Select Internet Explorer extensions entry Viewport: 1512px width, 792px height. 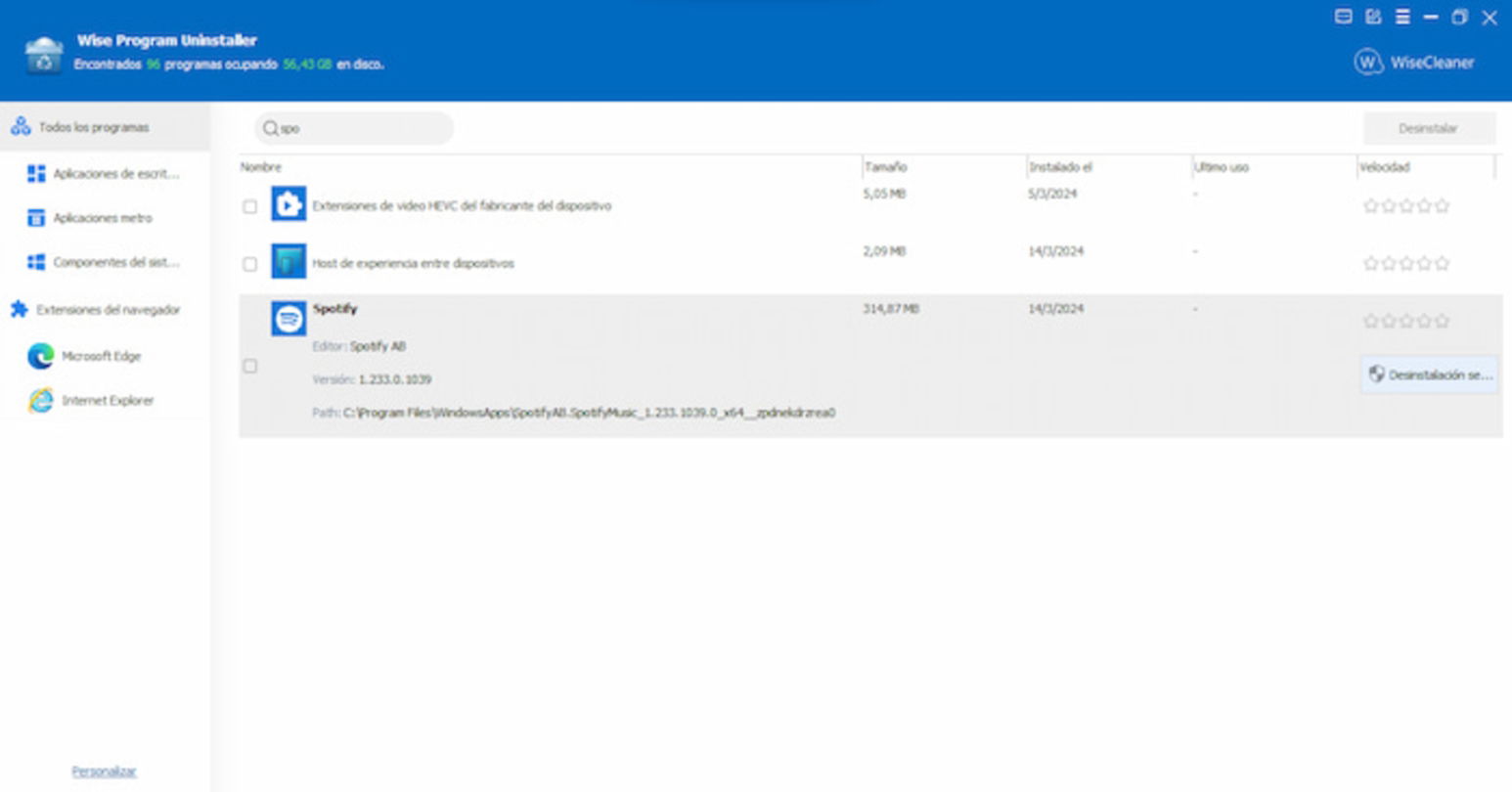pos(105,400)
